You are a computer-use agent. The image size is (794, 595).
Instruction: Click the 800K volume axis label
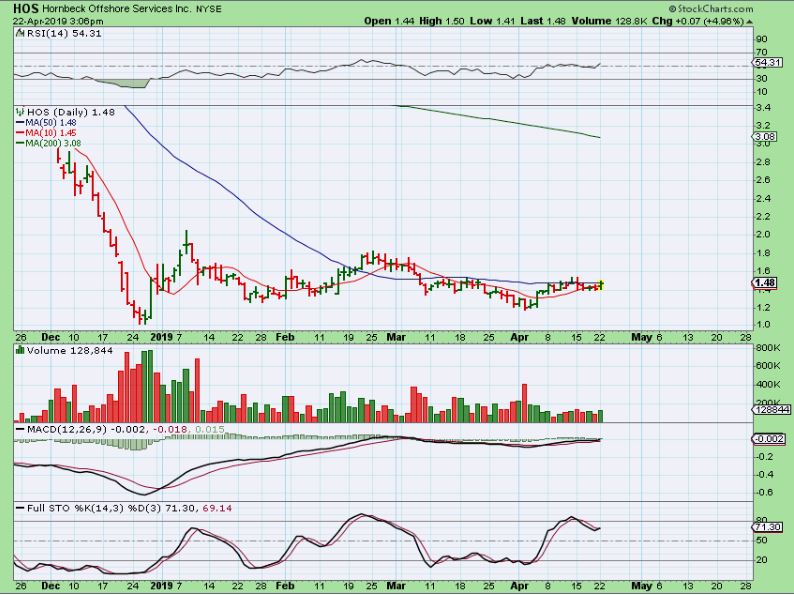(x=768, y=348)
